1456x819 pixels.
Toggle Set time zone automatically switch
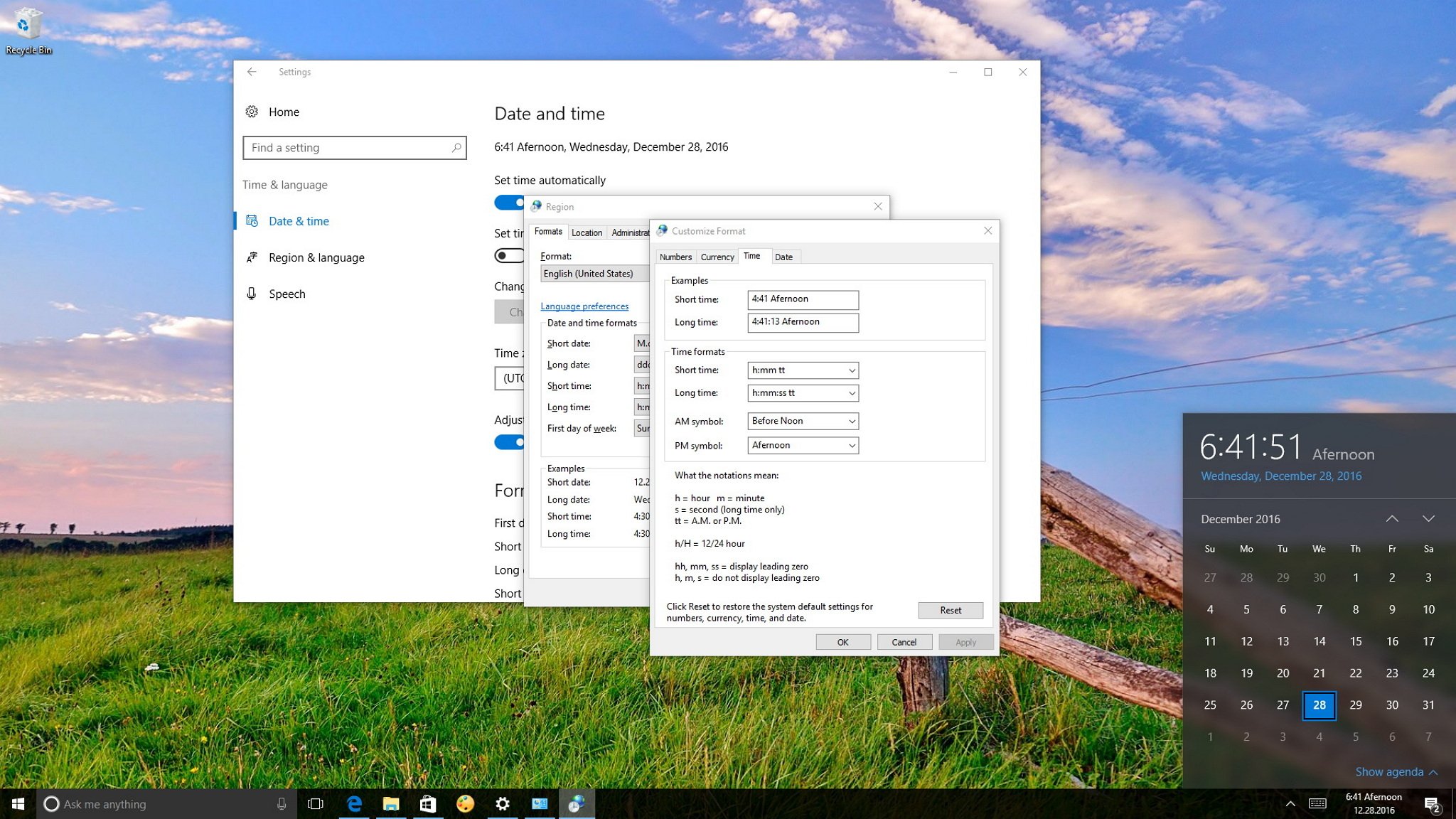pos(508,255)
